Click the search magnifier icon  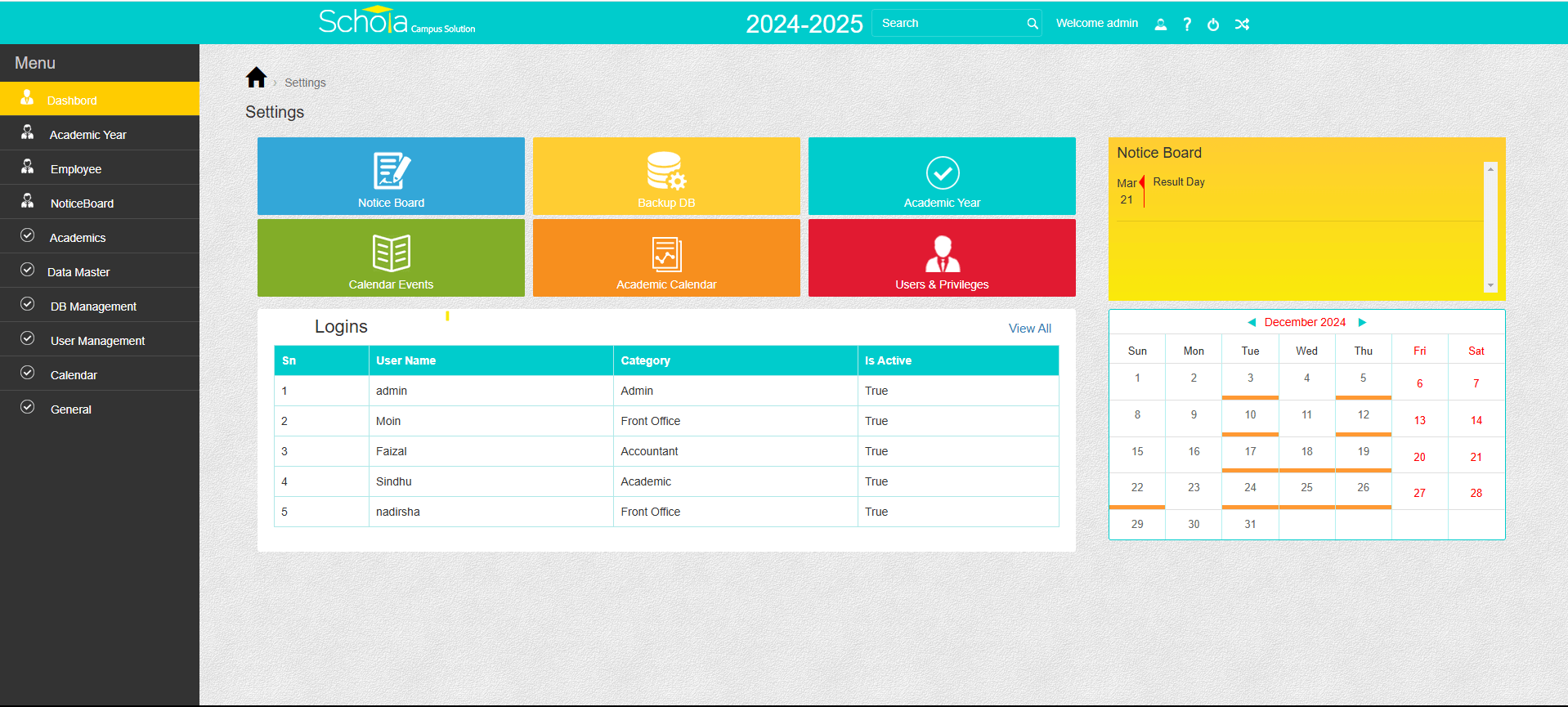1033,24
